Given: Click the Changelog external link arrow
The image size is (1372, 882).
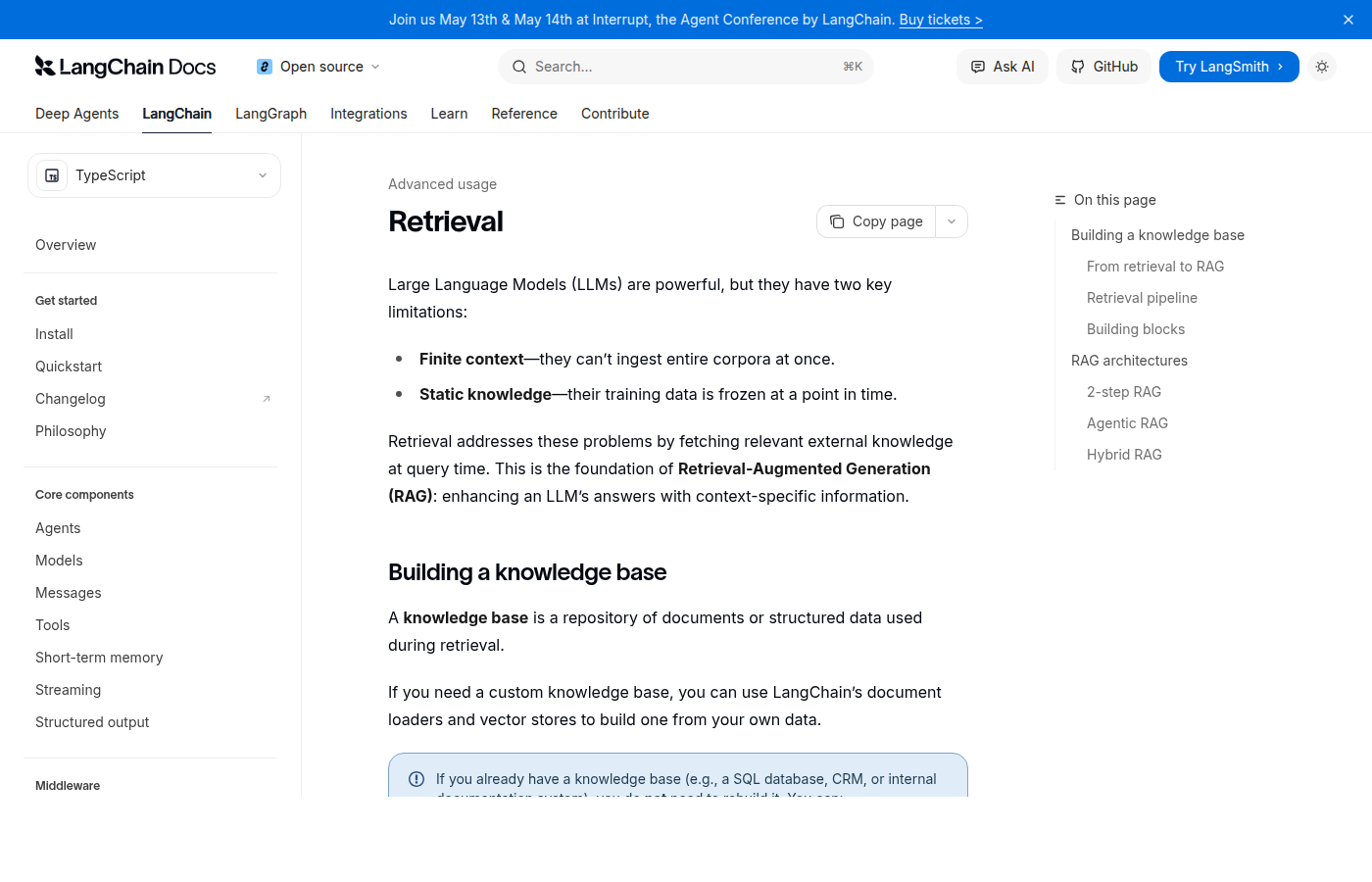Looking at the screenshot, I should (267, 399).
